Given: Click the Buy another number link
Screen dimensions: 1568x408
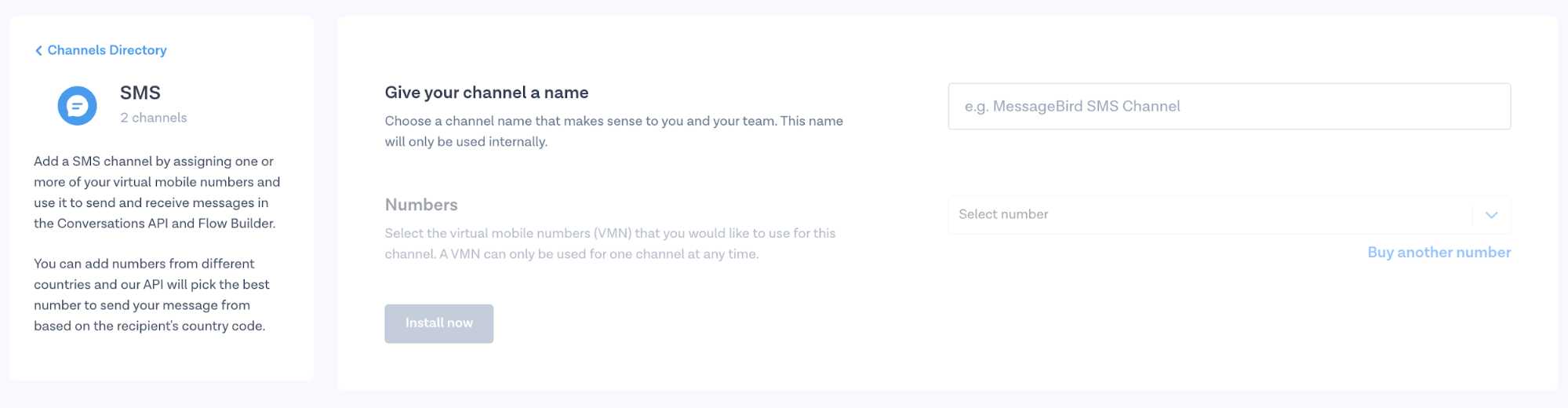Looking at the screenshot, I should pos(1439,253).
